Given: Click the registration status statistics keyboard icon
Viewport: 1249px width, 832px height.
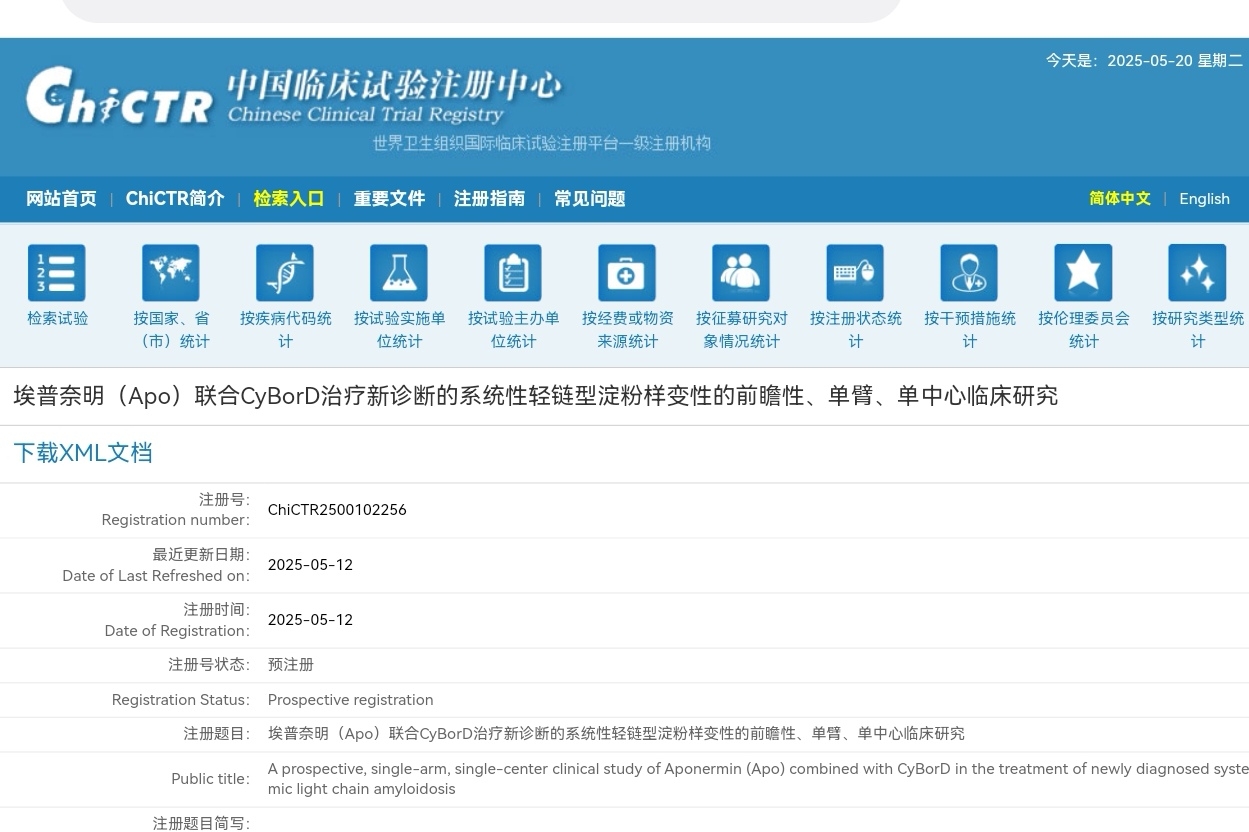Looking at the screenshot, I should 855,272.
